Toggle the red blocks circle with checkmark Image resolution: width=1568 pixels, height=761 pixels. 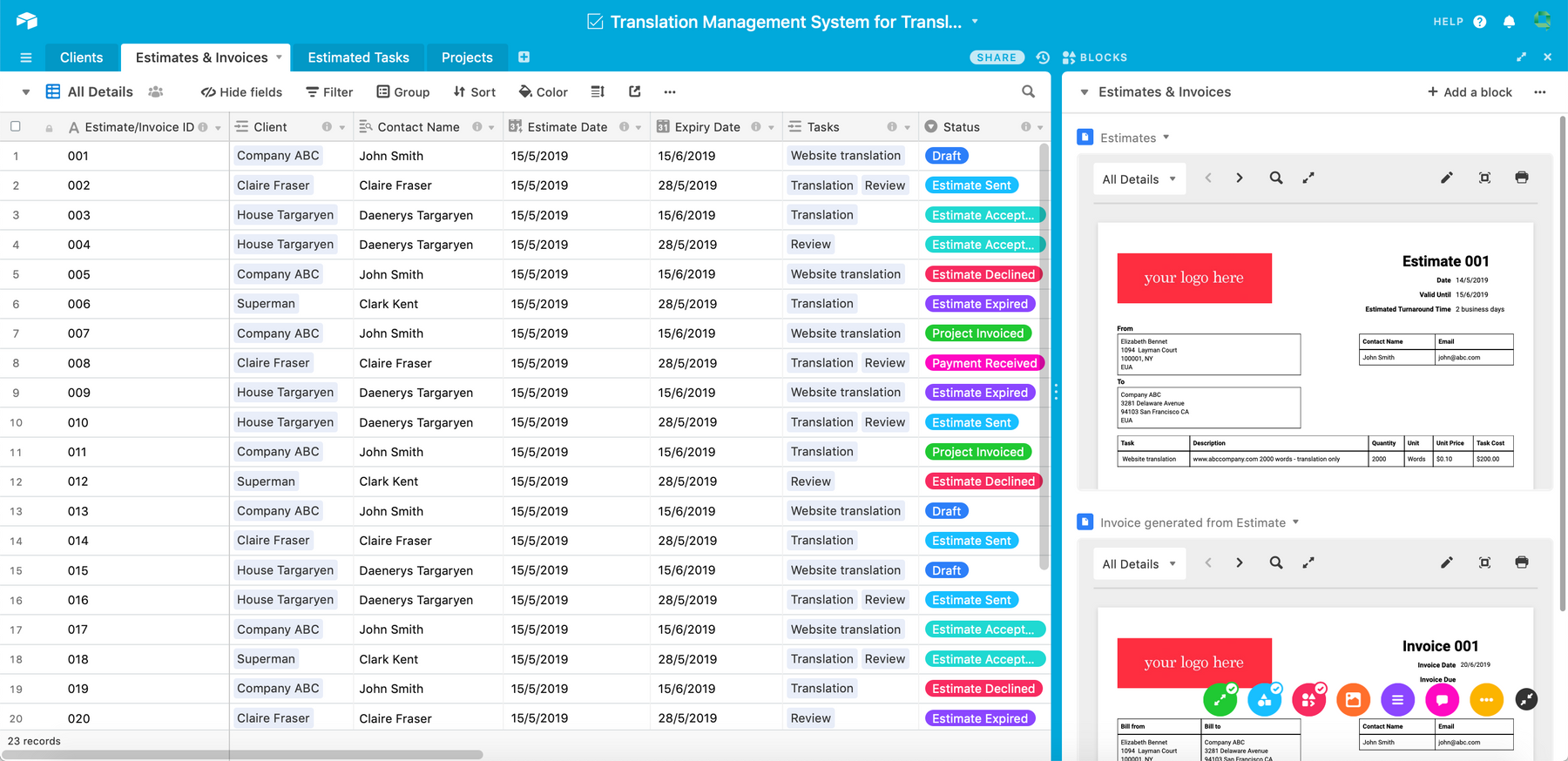[1308, 699]
